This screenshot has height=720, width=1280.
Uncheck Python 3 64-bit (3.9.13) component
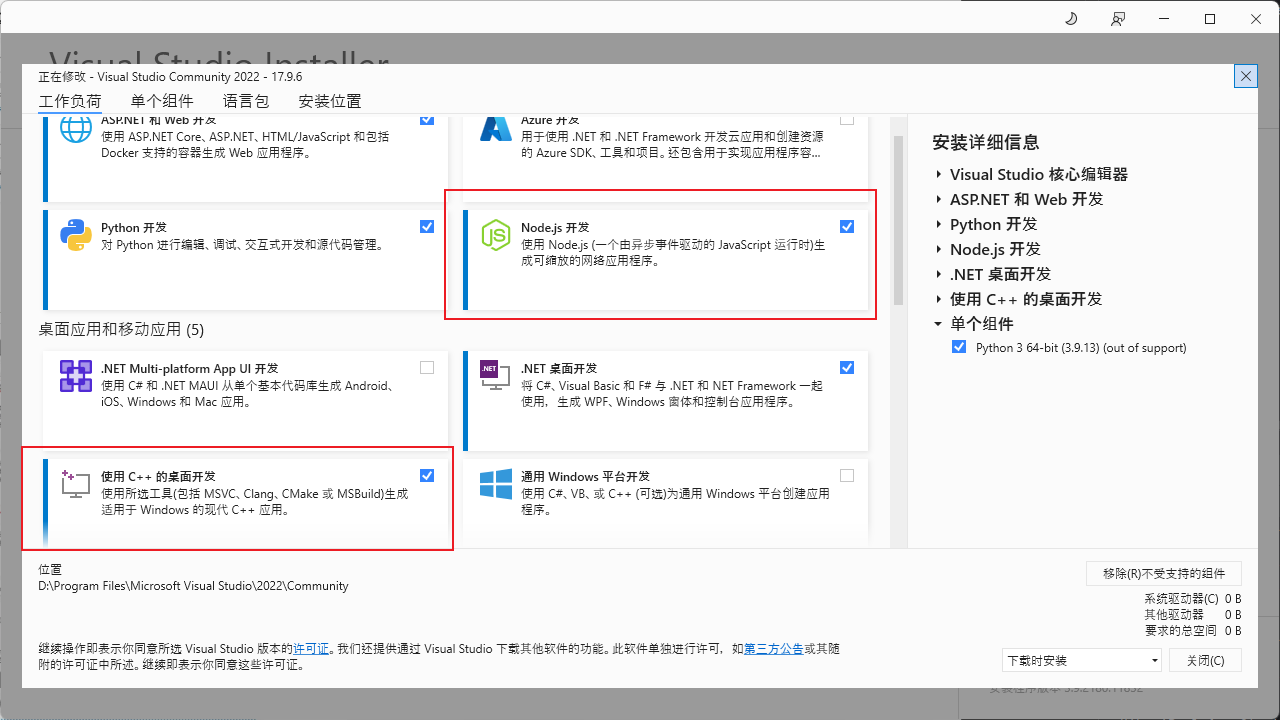(960, 347)
